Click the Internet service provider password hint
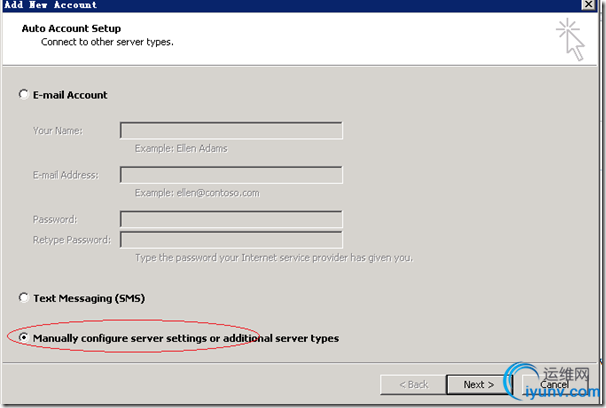Viewport: 606px width, 408px height. tap(274, 257)
